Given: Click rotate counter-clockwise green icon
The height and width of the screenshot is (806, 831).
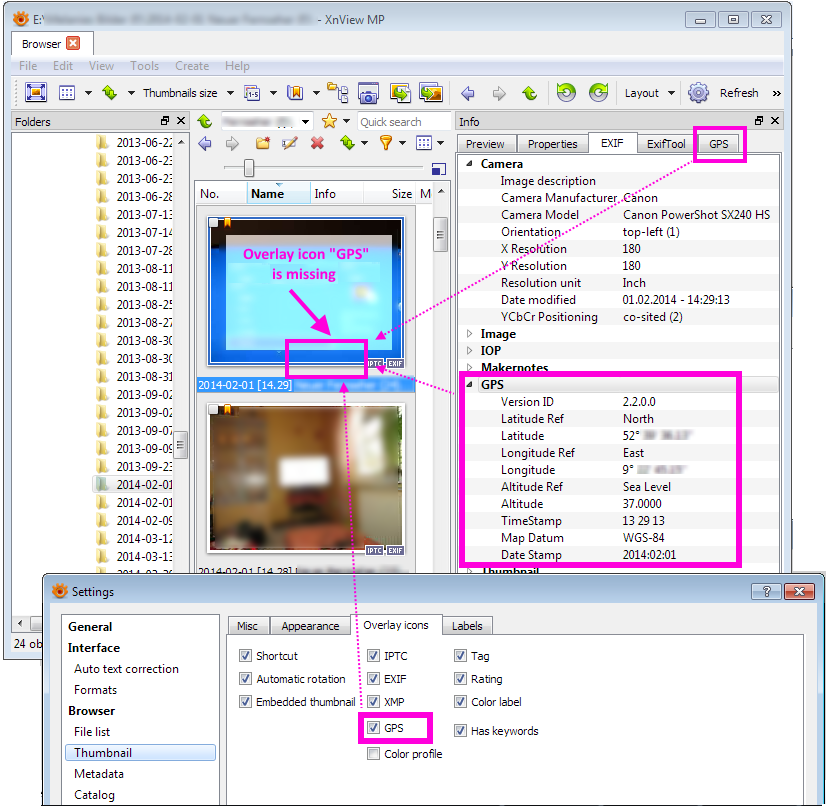Looking at the screenshot, I should pos(566,93).
